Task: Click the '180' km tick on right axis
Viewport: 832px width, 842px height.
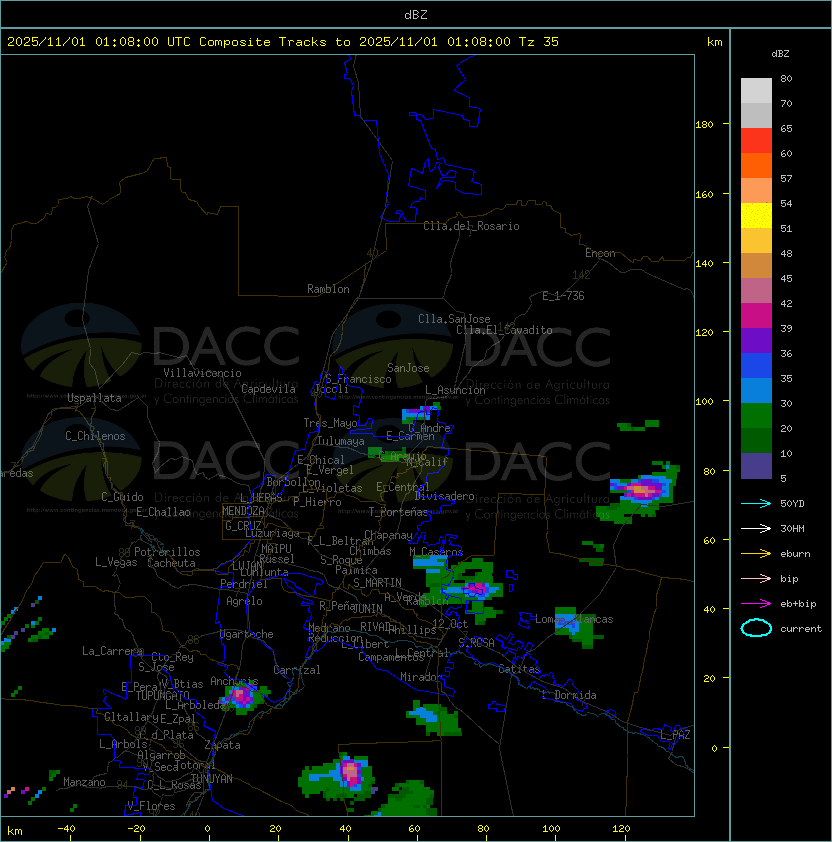Action: tap(704, 125)
